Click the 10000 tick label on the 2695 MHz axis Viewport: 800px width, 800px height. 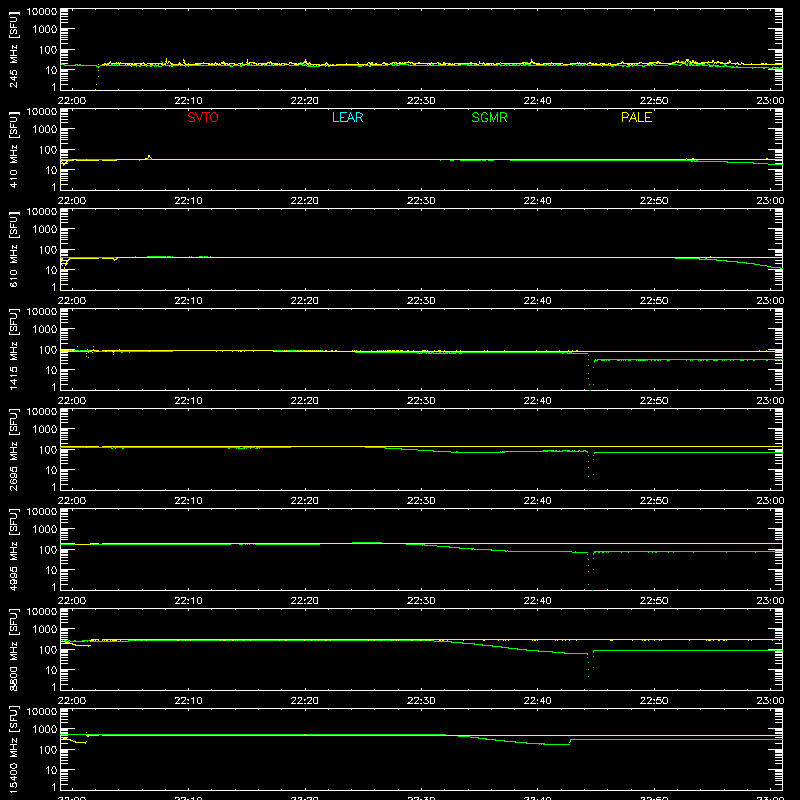42,412
